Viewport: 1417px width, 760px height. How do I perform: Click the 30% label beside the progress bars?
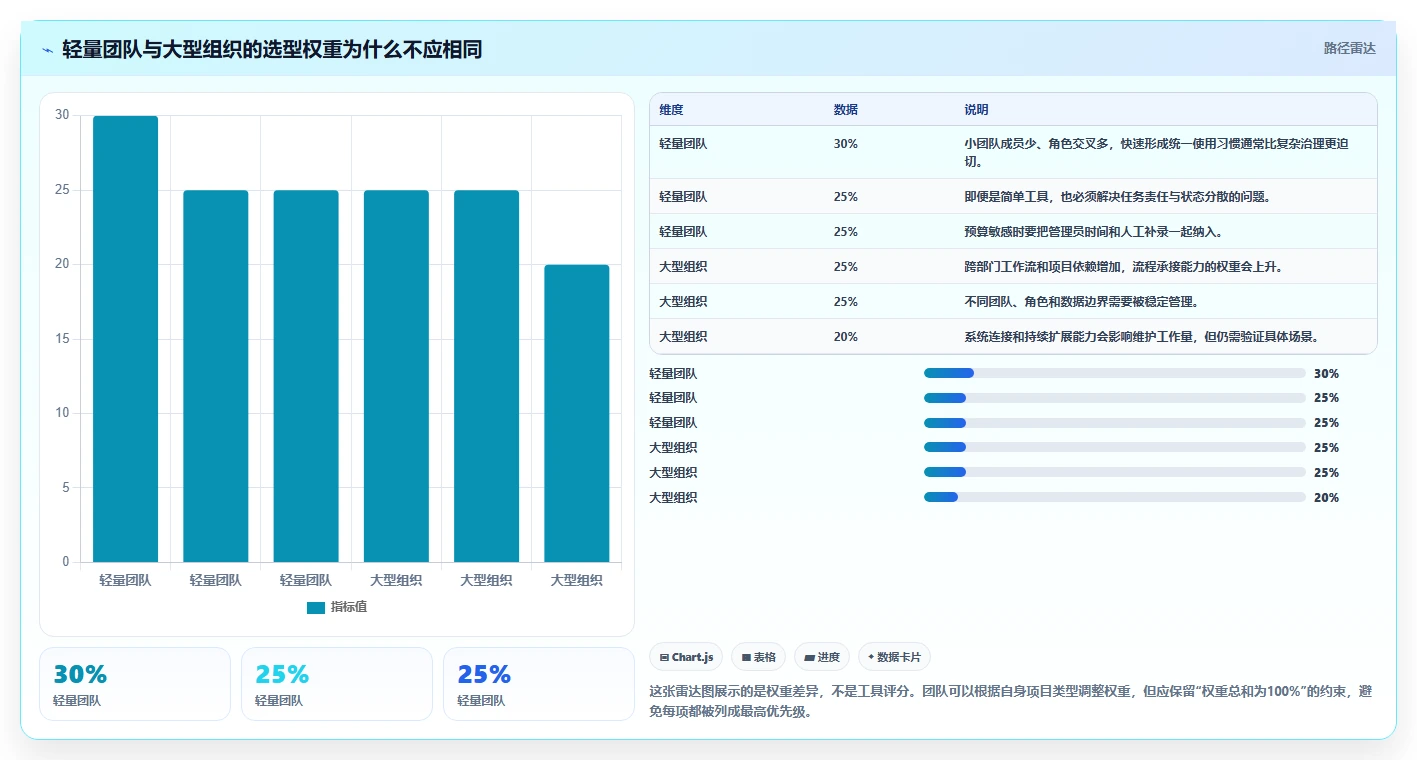pos(1326,374)
